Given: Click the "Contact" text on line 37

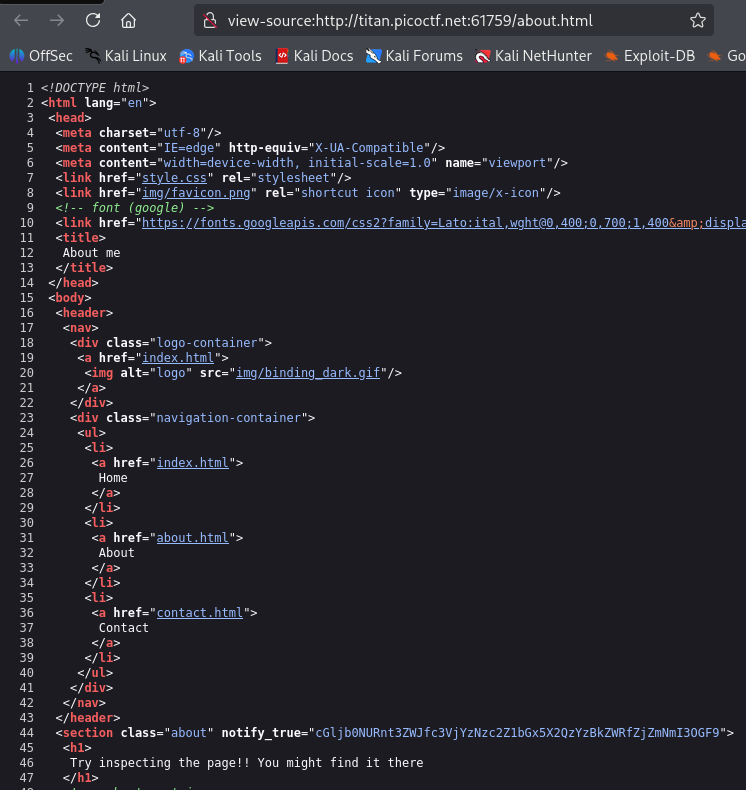Looking at the screenshot, I should pyautogui.click(x=124, y=628).
